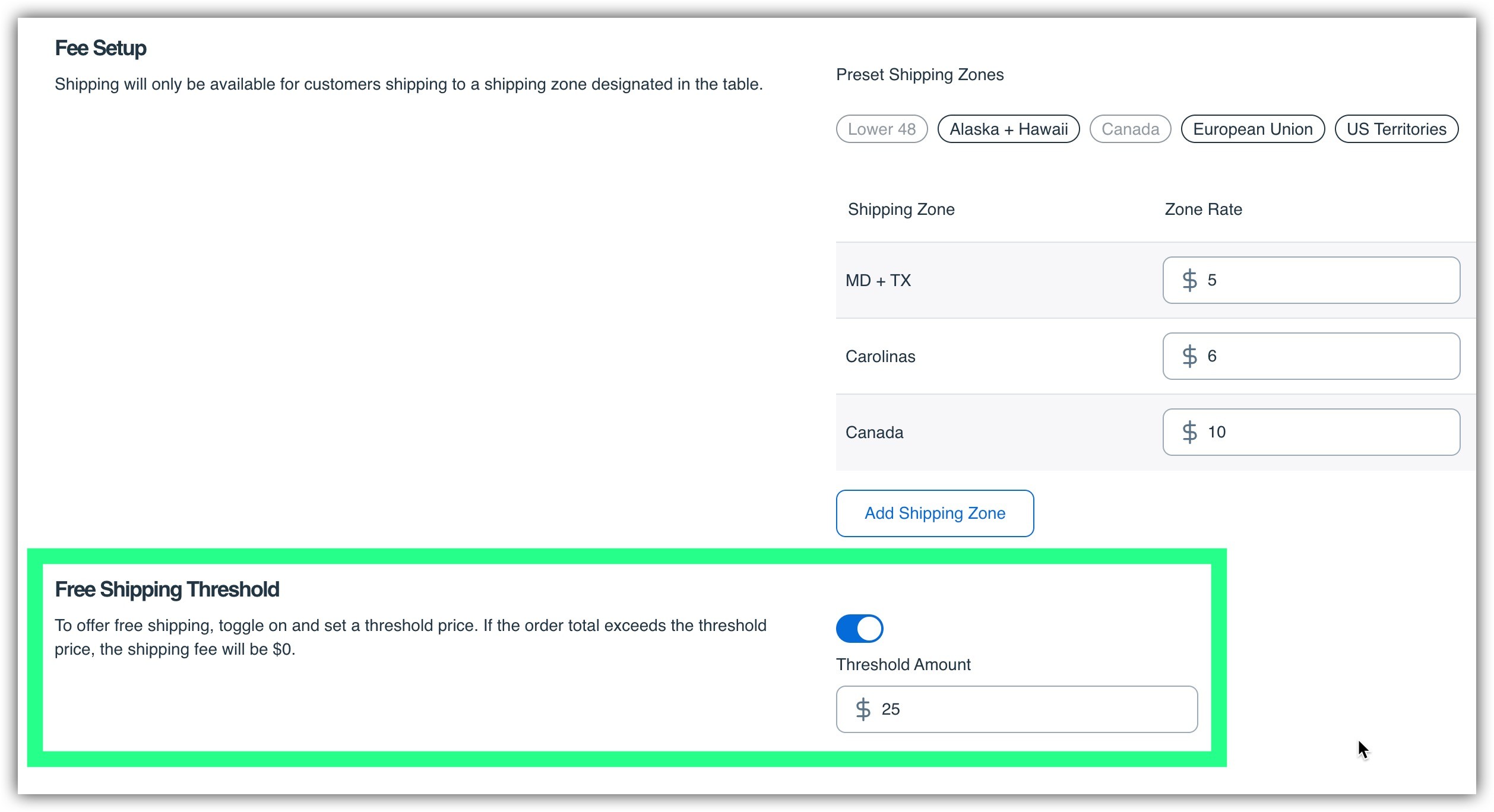Click Carolinas shipping zone row name

click(x=880, y=356)
